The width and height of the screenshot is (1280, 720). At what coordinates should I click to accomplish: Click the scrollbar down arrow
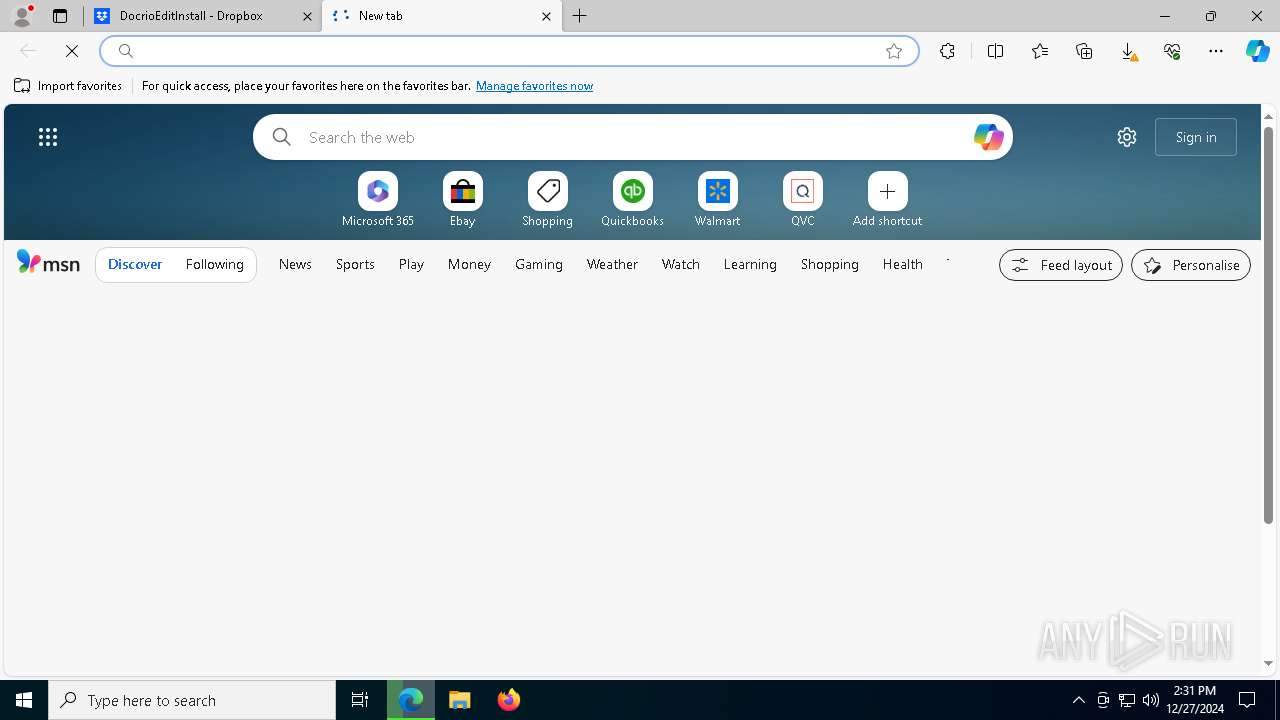[1268, 663]
